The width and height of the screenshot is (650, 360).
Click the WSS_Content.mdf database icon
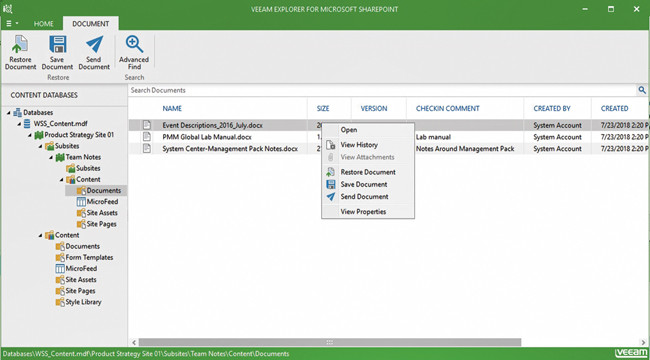pyautogui.click(x=27, y=124)
